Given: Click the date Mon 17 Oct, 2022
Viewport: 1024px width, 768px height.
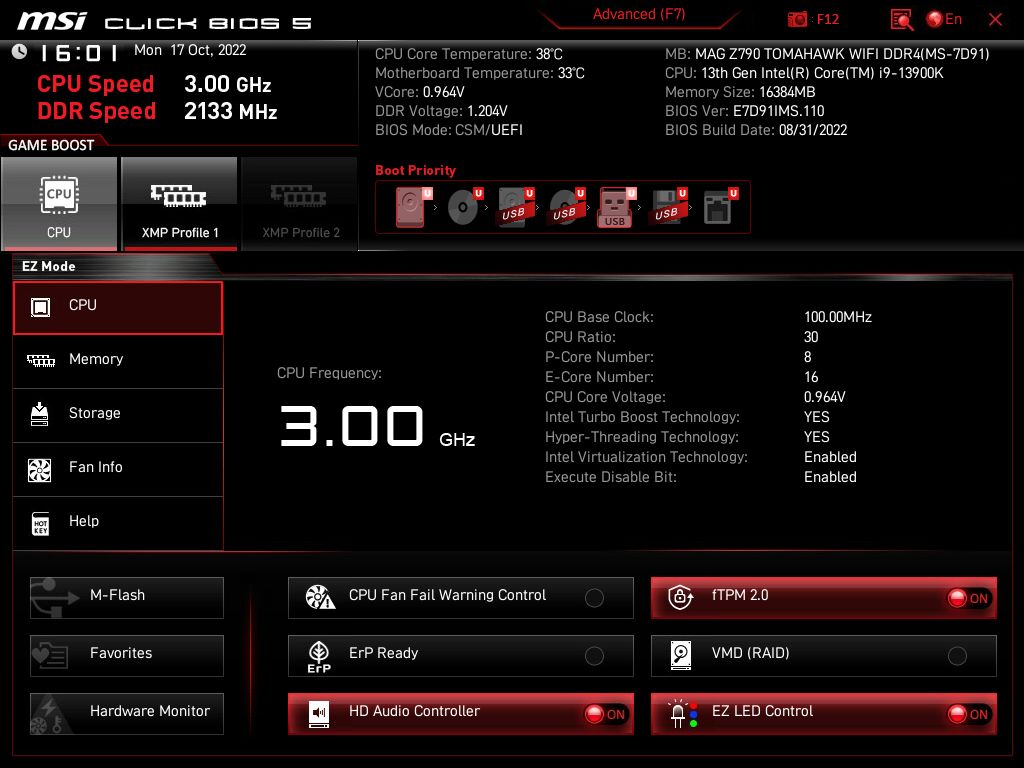Looking at the screenshot, I should (190, 50).
